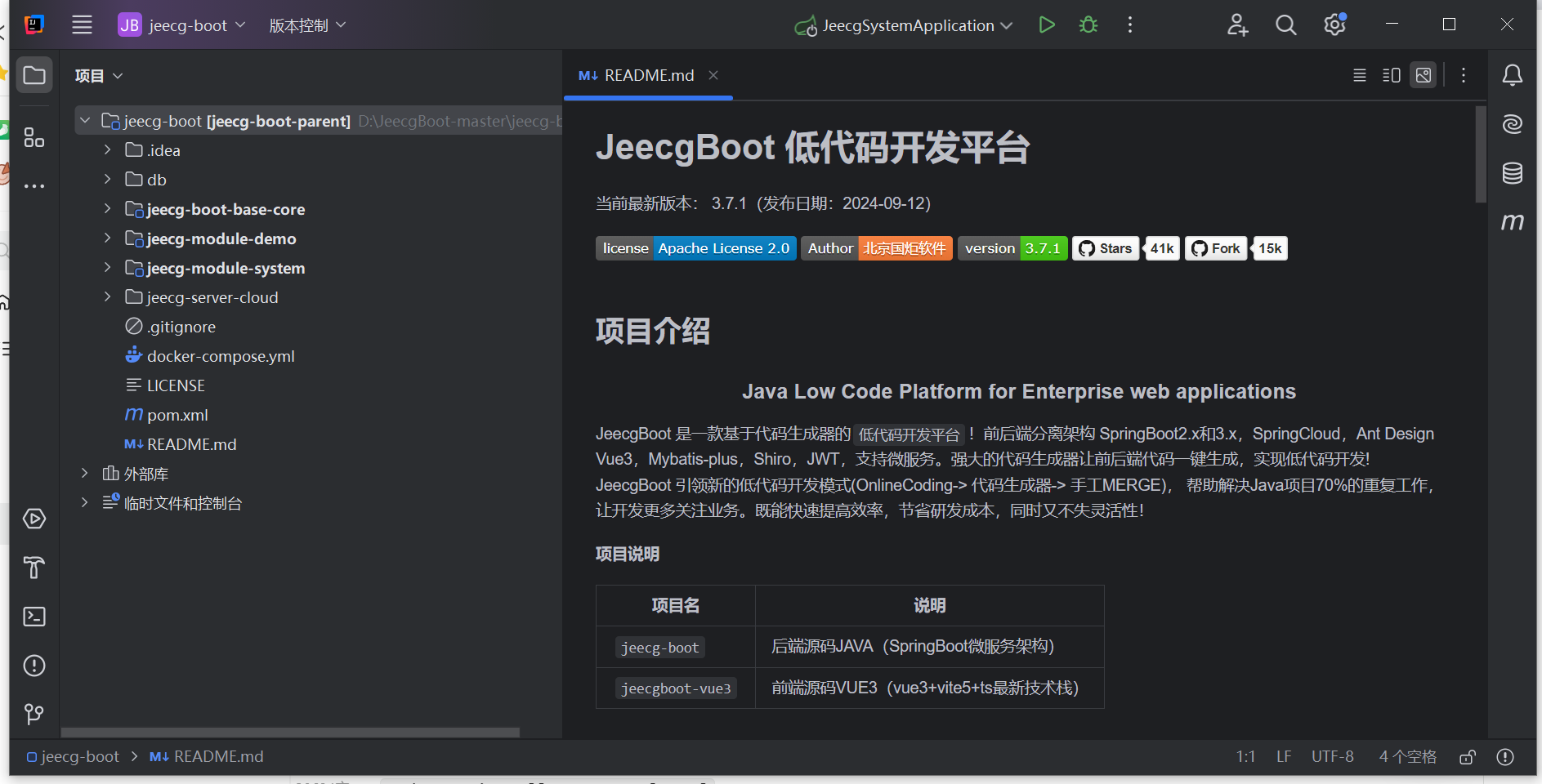Screen dimensions: 1542x784
Task: Open the jeecg-boot project dropdown
Action: 181,25
